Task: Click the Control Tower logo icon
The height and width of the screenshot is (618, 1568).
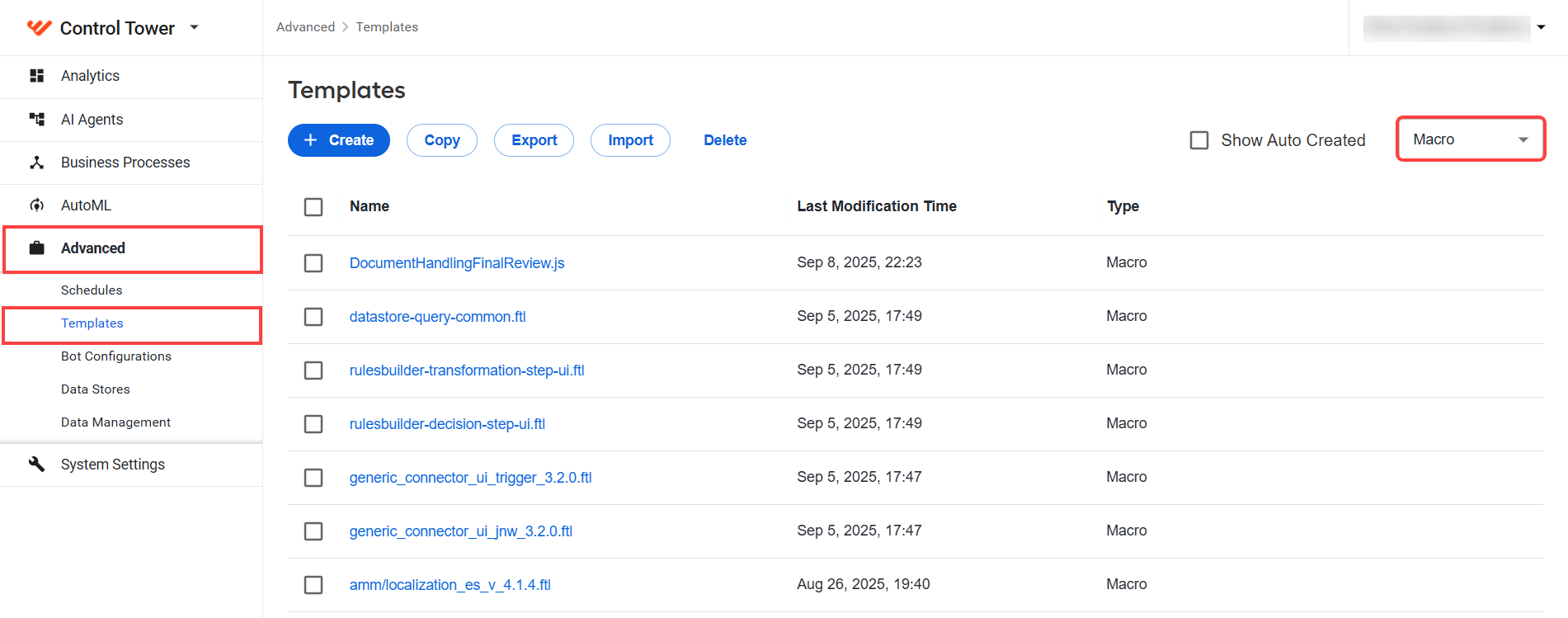Action: (39, 28)
